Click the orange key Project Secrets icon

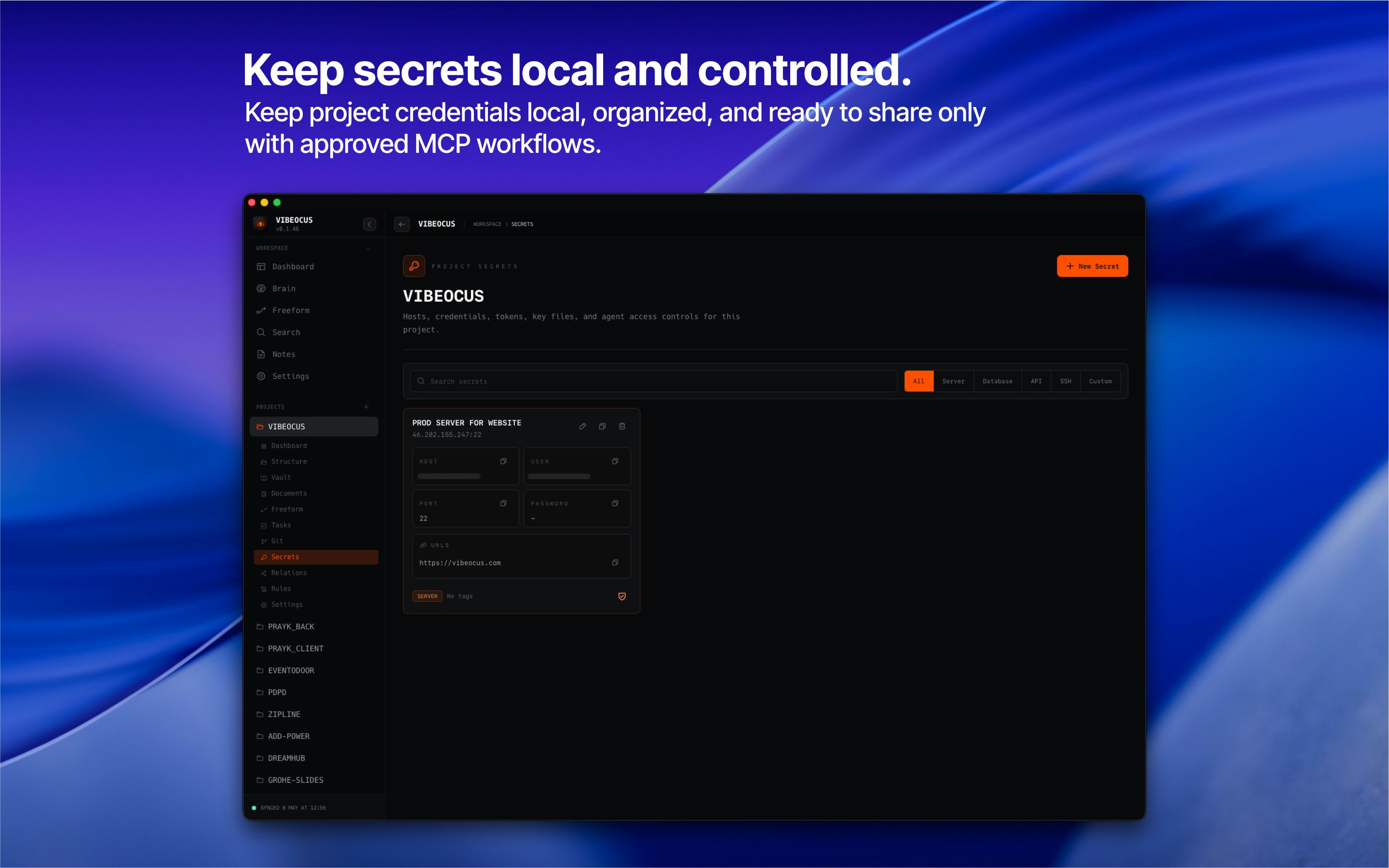[414, 266]
